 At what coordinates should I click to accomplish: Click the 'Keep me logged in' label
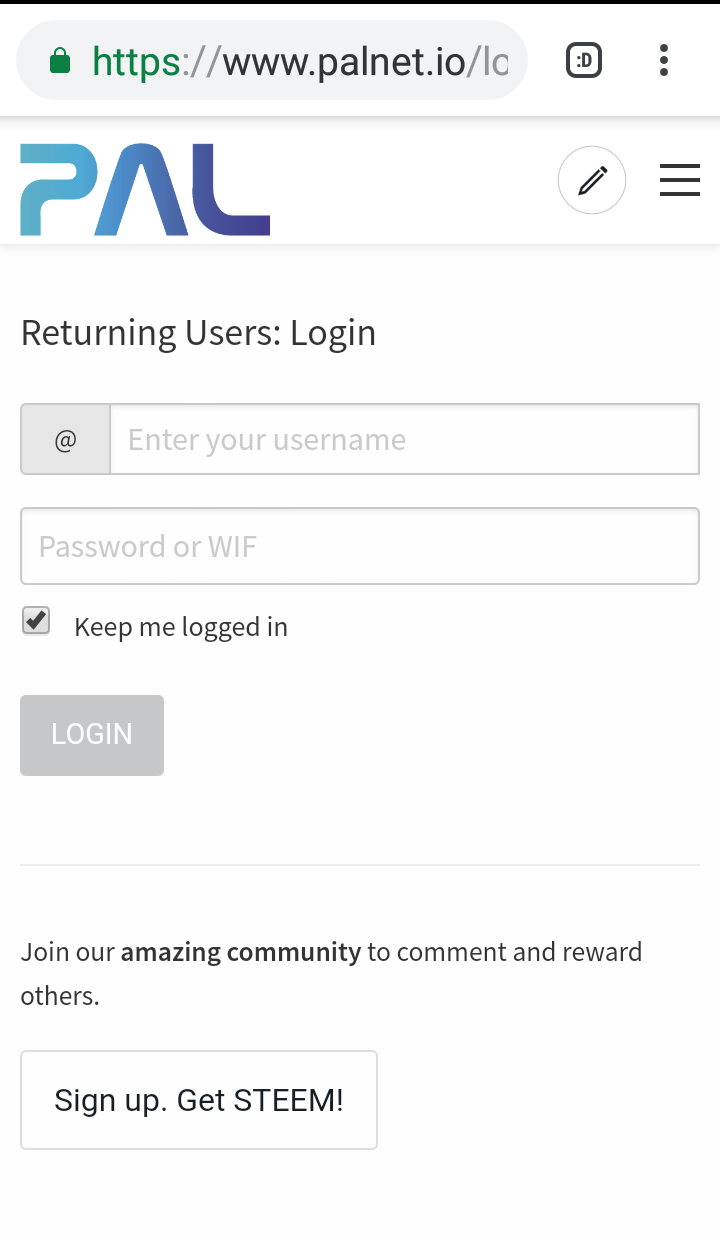[x=181, y=627]
